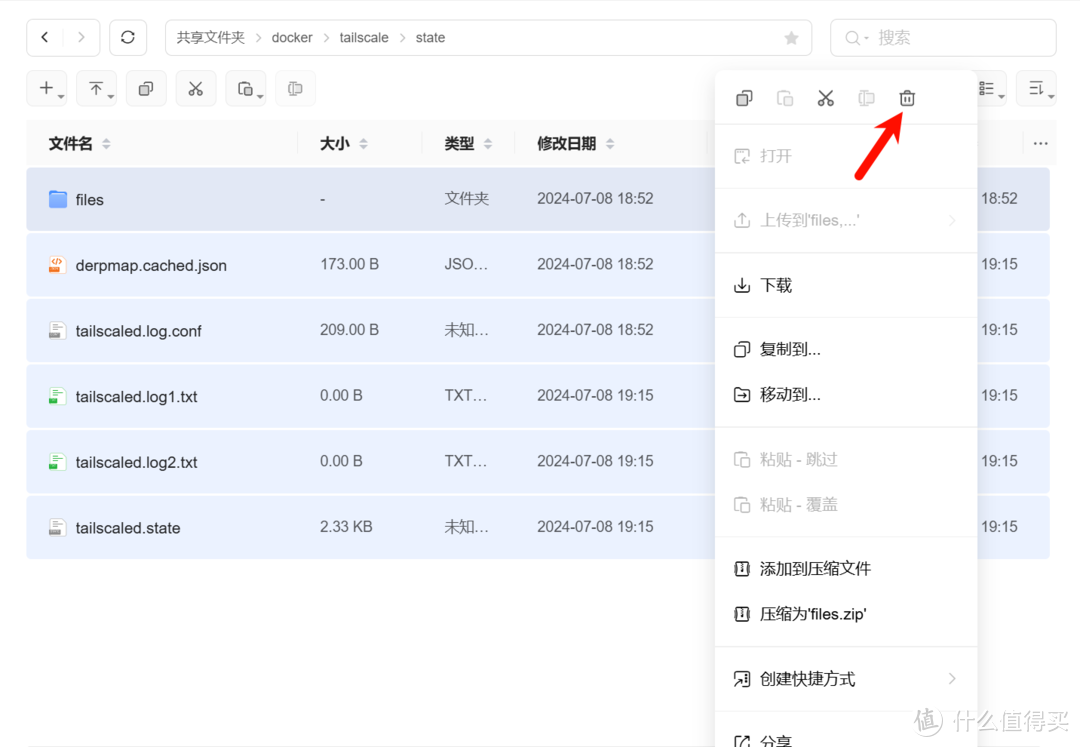The width and height of the screenshot is (1080, 747).
Task: Select the Cut scissors icon on the toolbar
Action: coord(195,88)
